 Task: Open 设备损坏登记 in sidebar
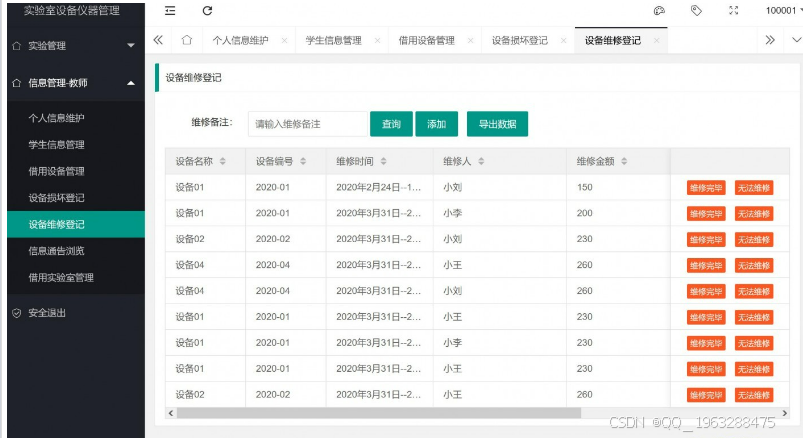76,198
